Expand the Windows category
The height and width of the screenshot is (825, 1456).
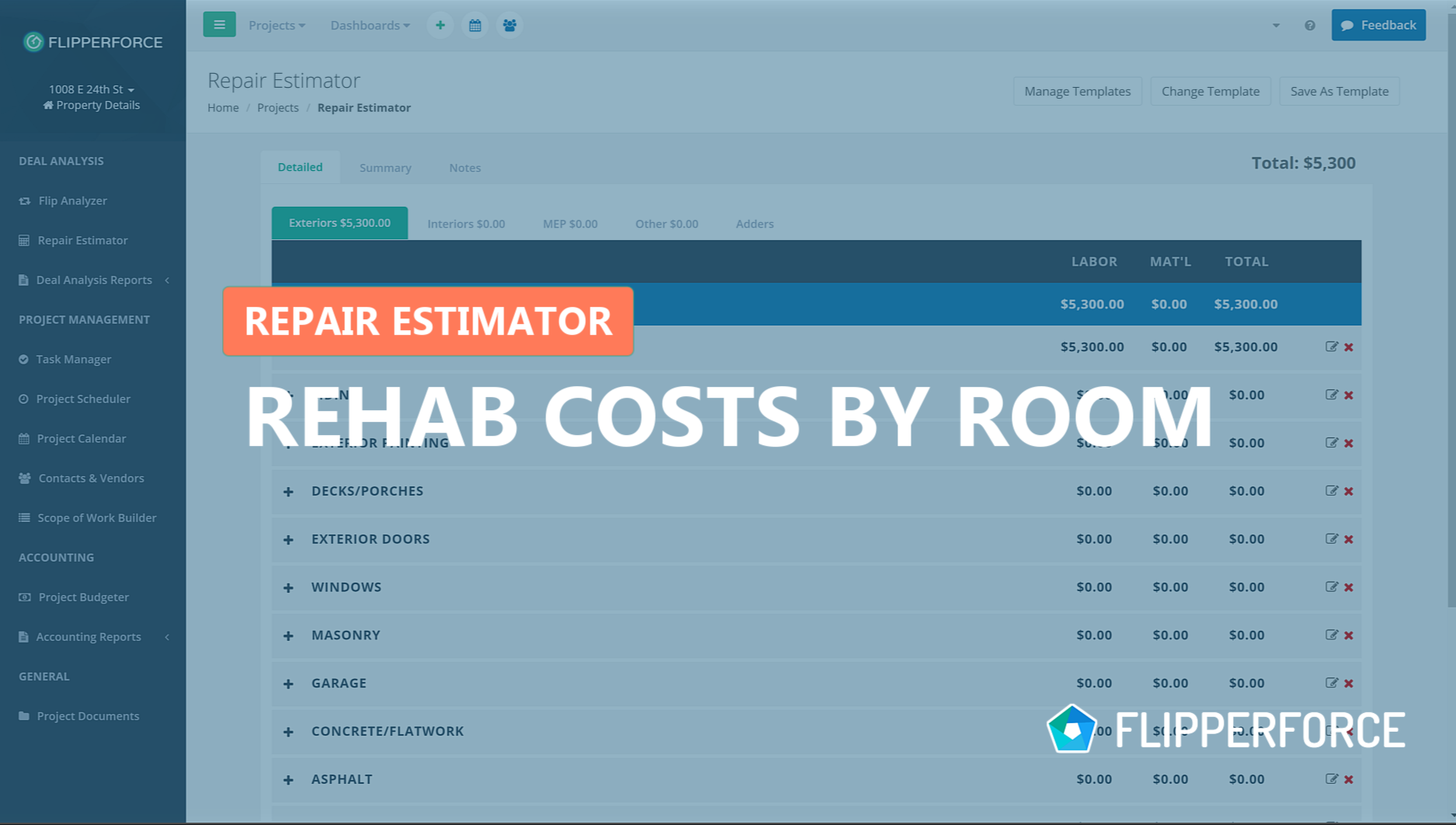pos(288,587)
